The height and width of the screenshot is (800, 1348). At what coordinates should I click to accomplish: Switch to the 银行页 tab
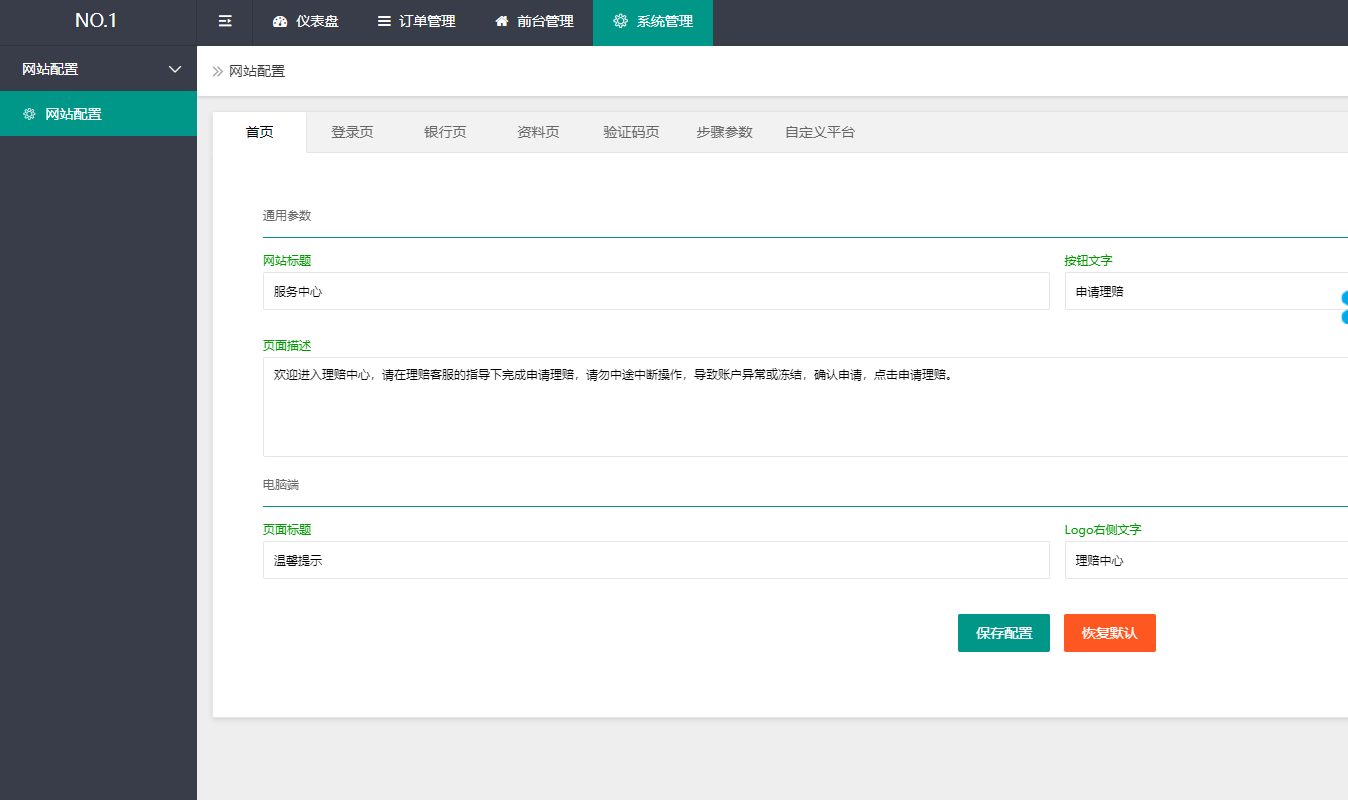(445, 132)
